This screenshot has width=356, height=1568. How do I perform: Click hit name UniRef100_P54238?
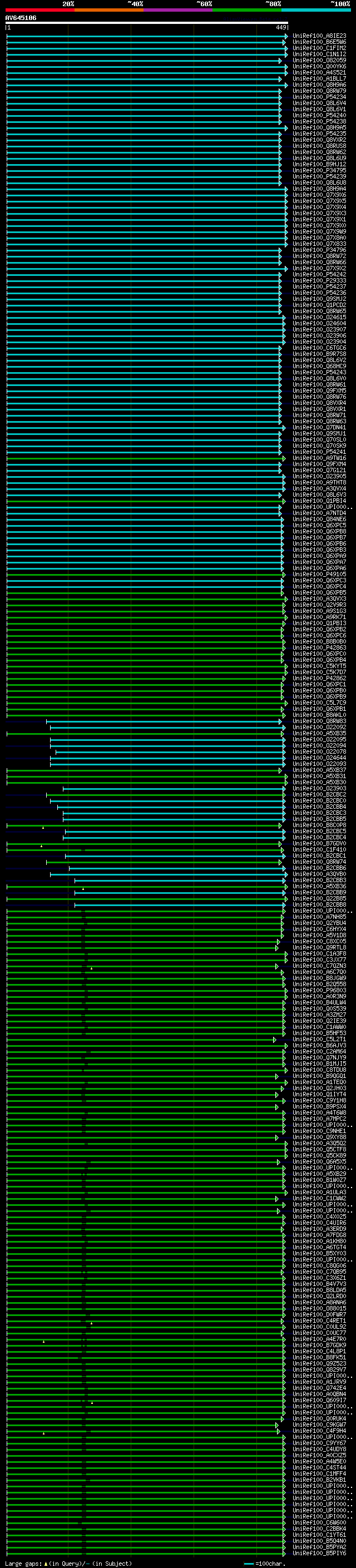tap(319, 122)
